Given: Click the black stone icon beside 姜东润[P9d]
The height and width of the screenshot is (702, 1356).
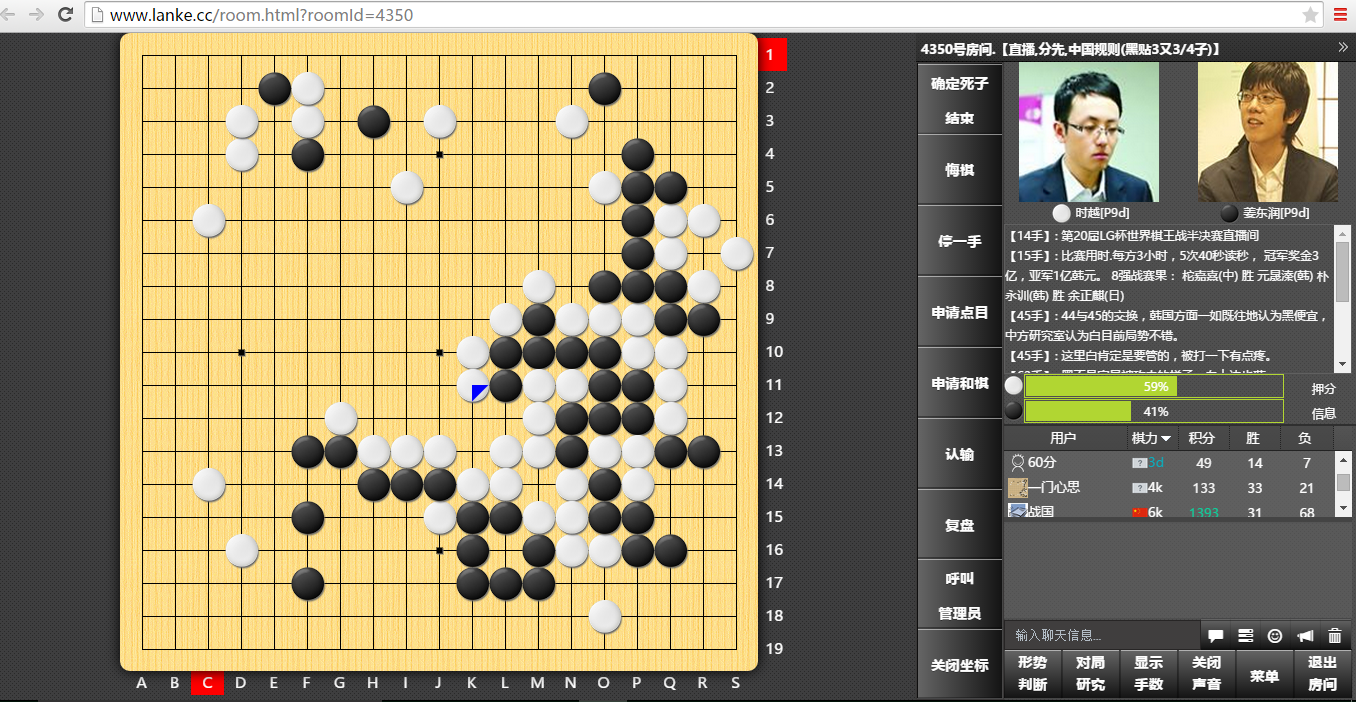Looking at the screenshot, I should click(x=1229, y=213).
